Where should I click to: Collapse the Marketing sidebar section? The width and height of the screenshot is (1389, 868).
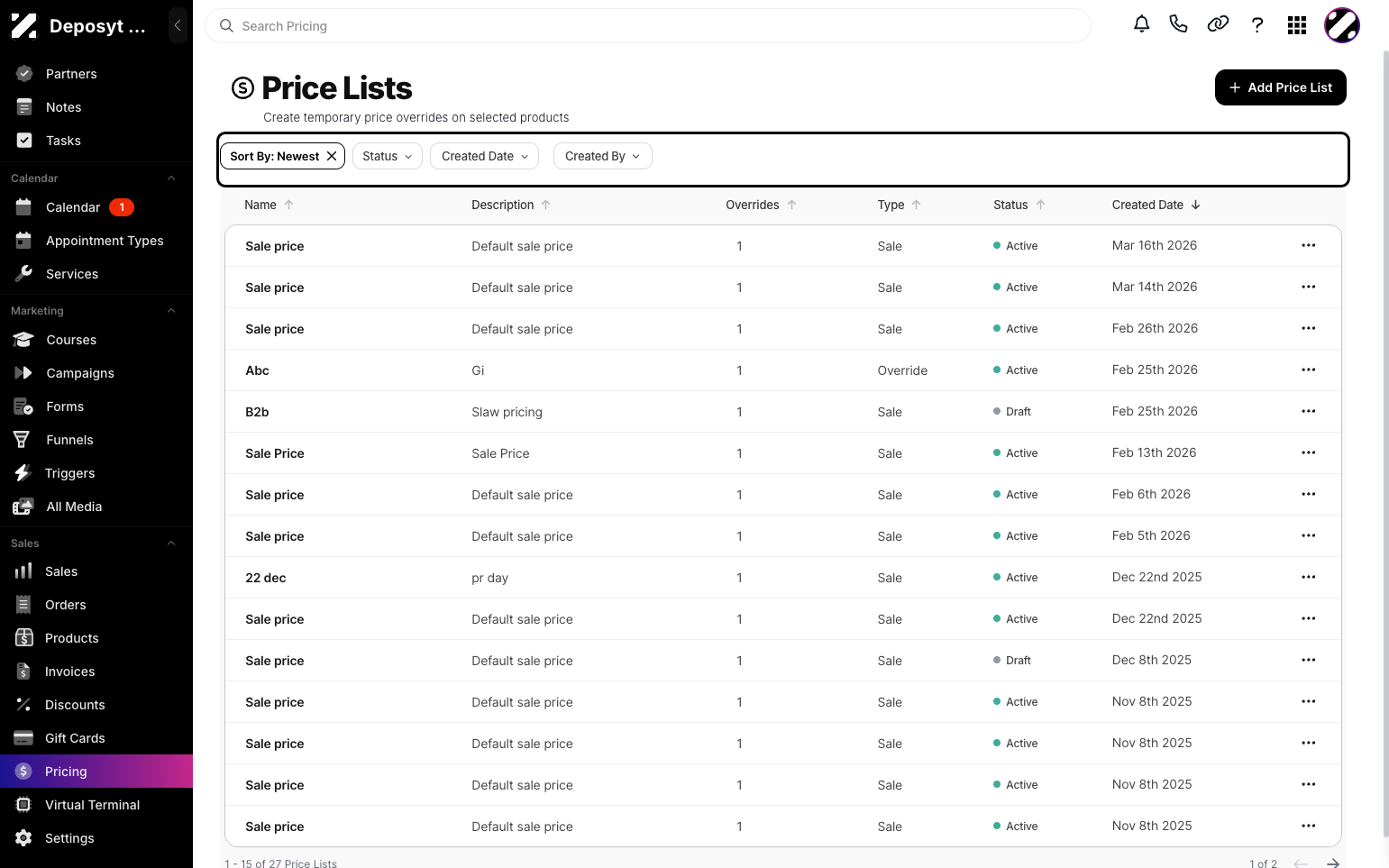171,311
